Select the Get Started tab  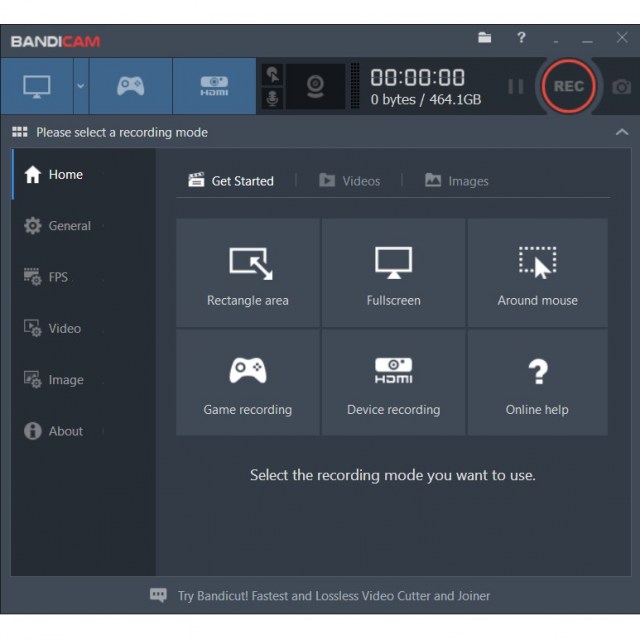231,180
